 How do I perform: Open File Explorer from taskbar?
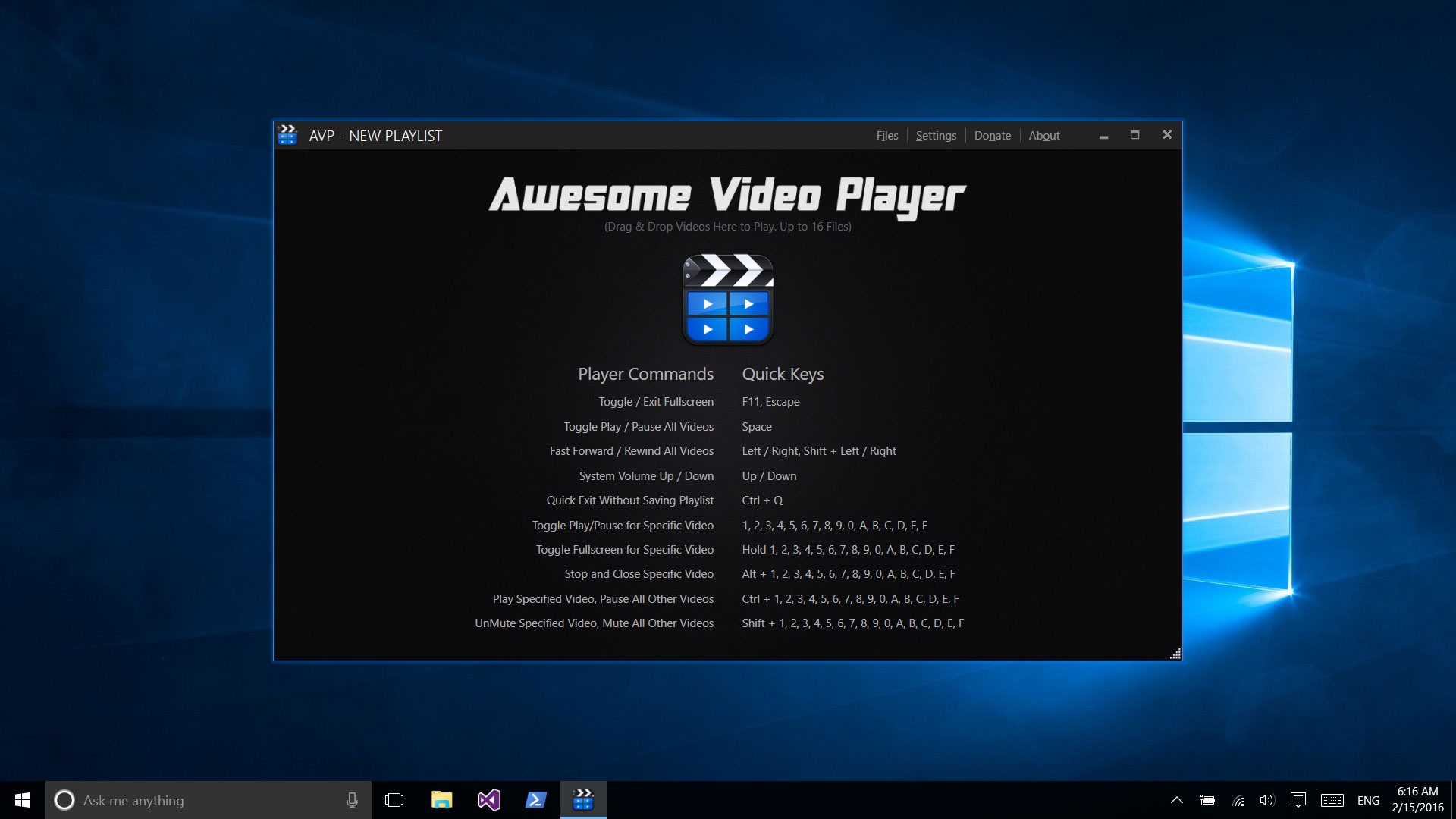pyautogui.click(x=441, y=800)
